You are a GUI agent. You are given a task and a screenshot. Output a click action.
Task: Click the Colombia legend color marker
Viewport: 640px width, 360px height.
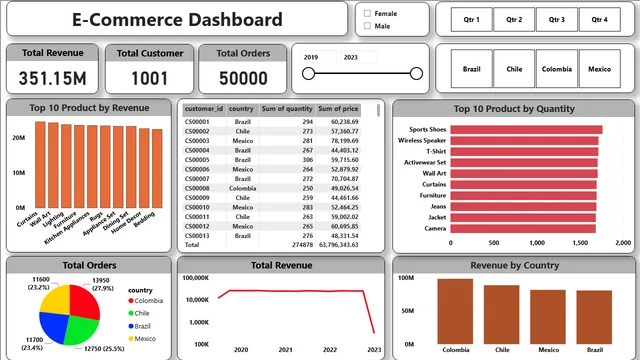tap(131, 301)
